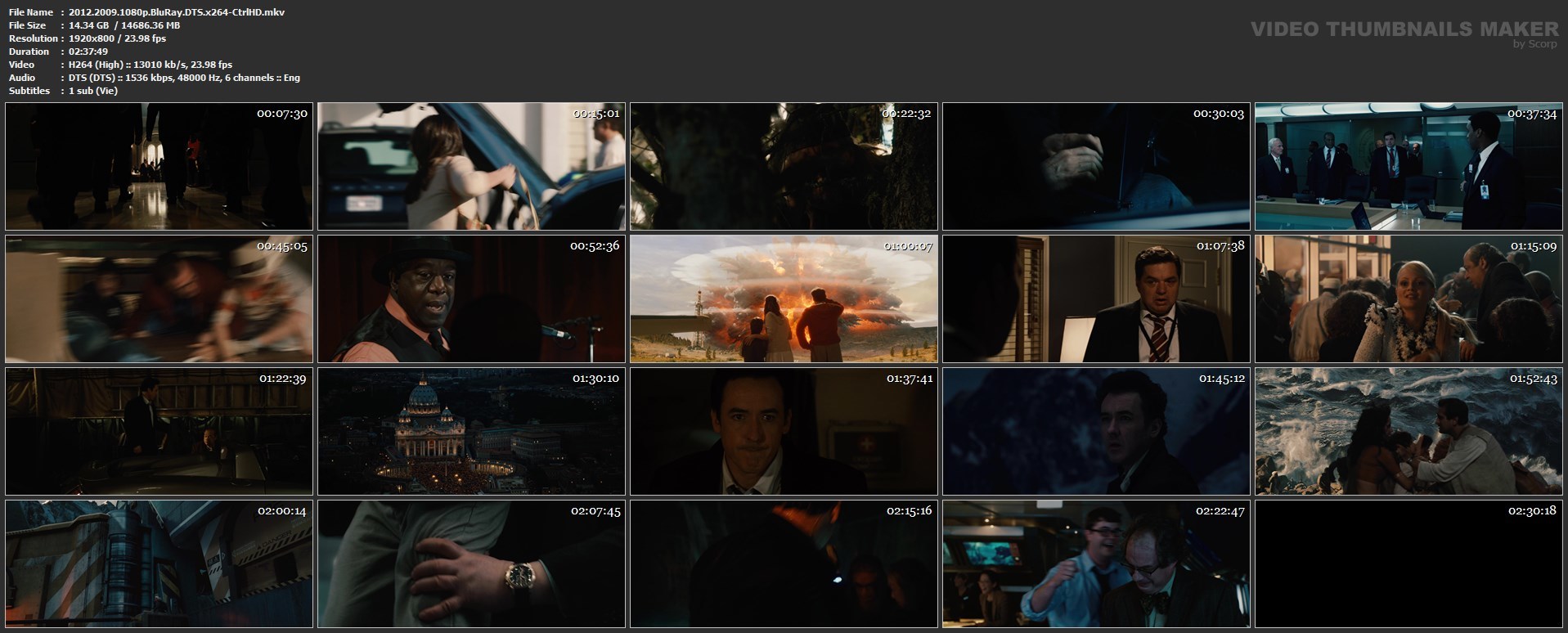Click the 'File Name' label
This screenshot has height=633, width=1568.
31,12
